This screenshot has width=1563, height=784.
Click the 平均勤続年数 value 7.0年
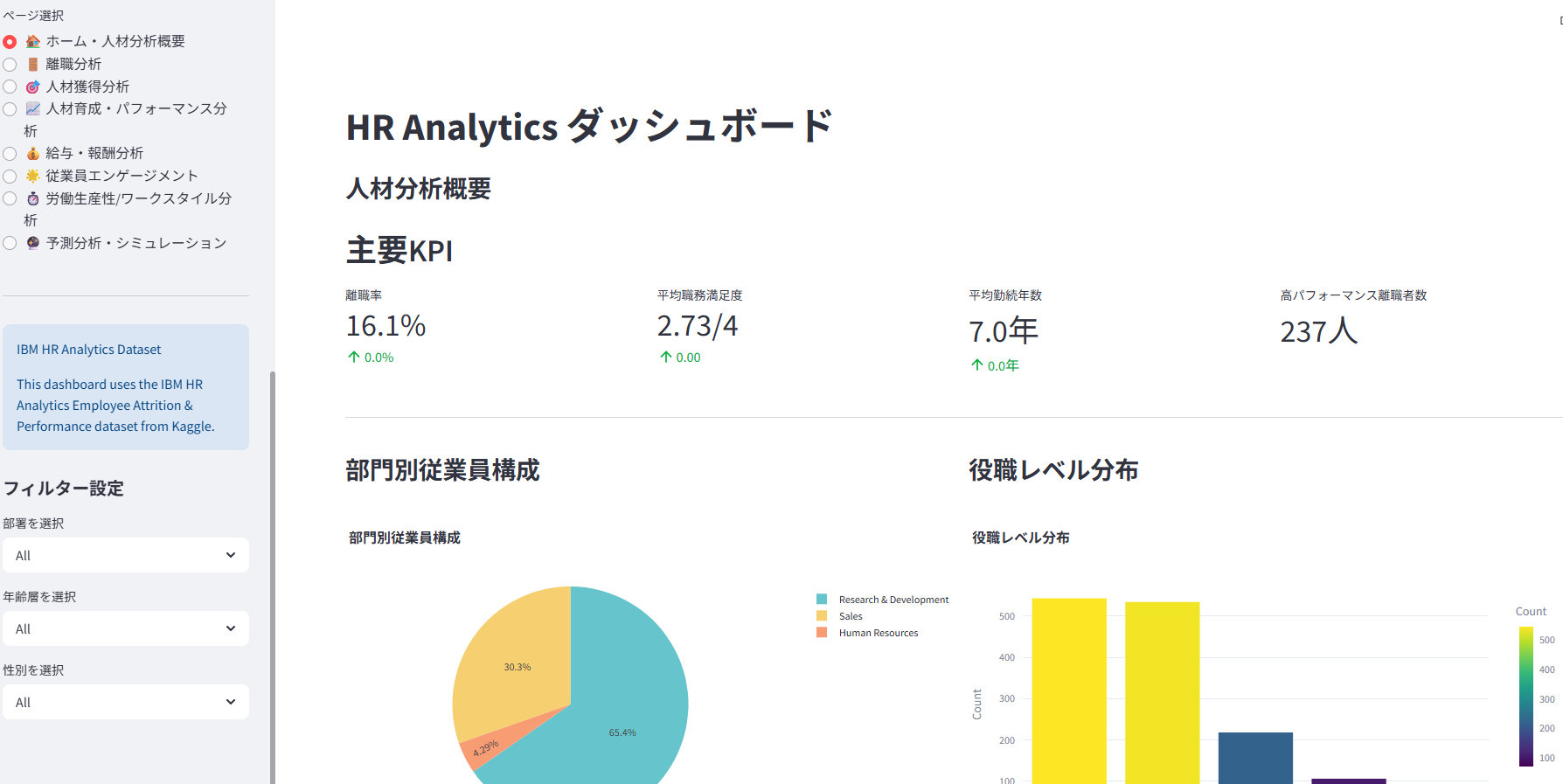pyautogui.click(x=1004, y=331)
